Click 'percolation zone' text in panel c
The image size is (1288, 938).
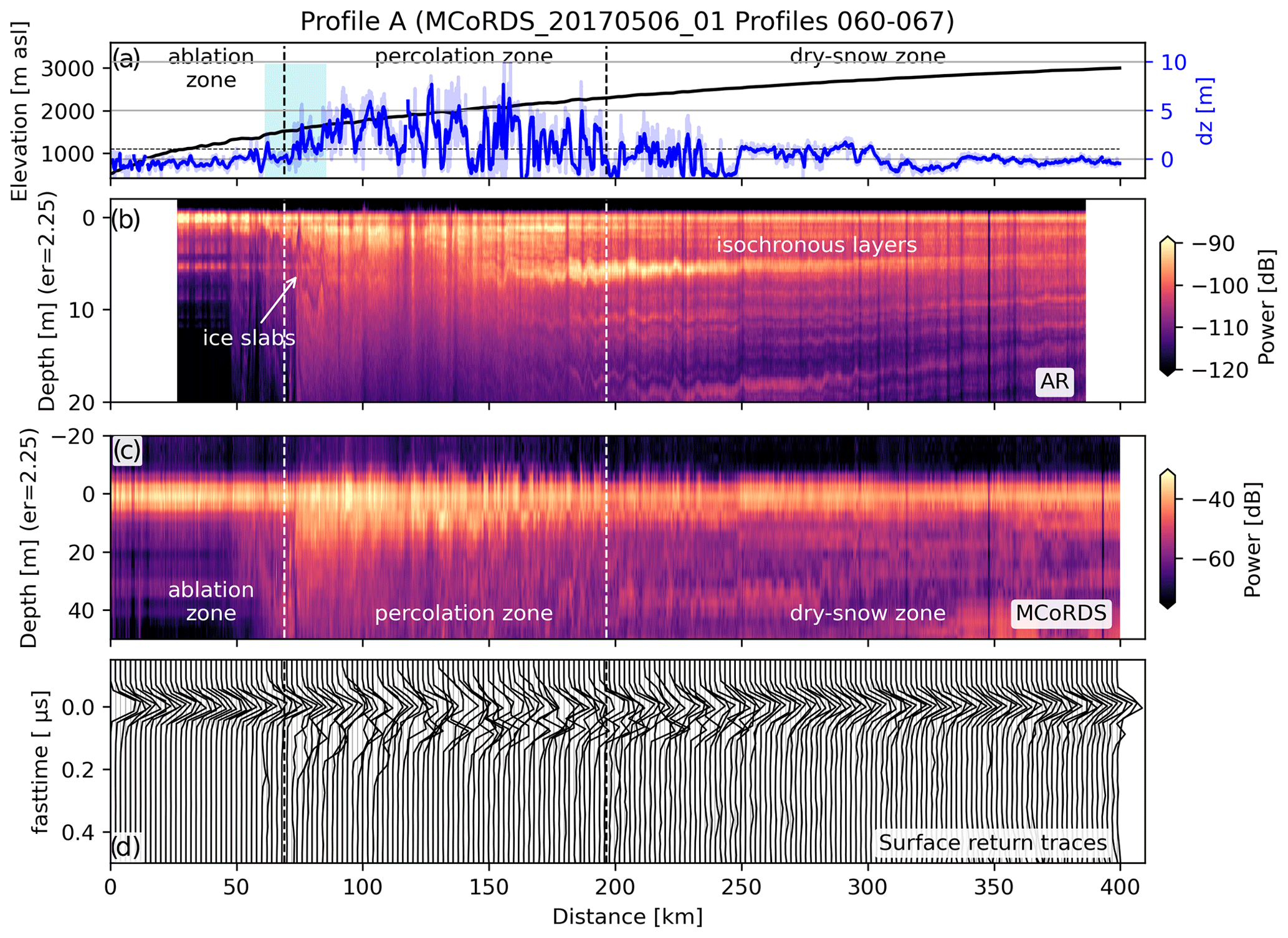(464, 613)
